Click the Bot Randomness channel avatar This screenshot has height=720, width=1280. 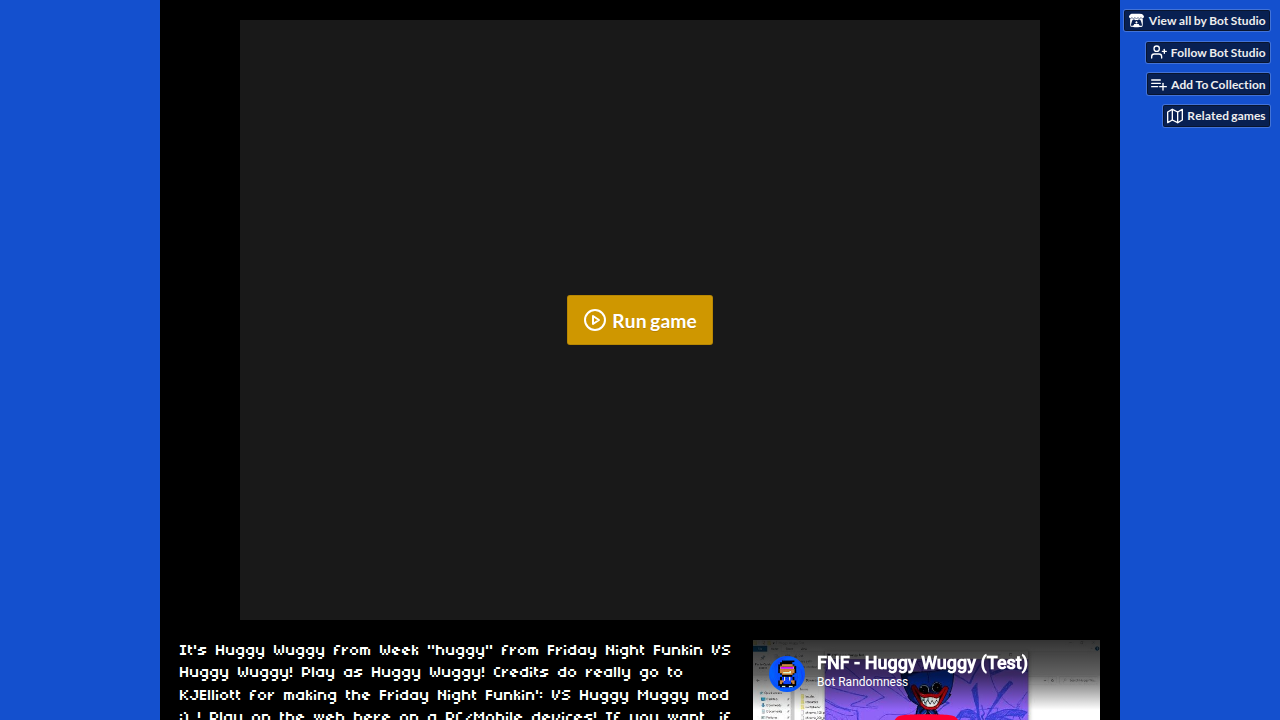pos(787,674)
